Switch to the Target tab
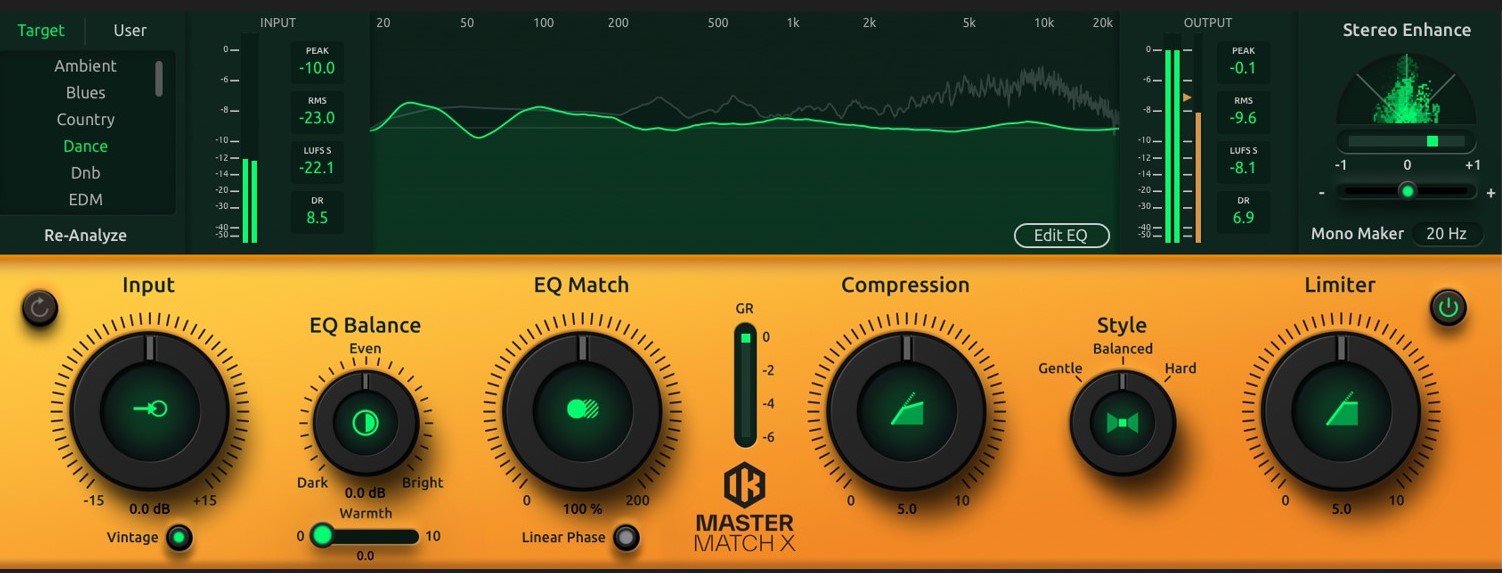Screen dimensions: 1502x573 tap(41, 30)
